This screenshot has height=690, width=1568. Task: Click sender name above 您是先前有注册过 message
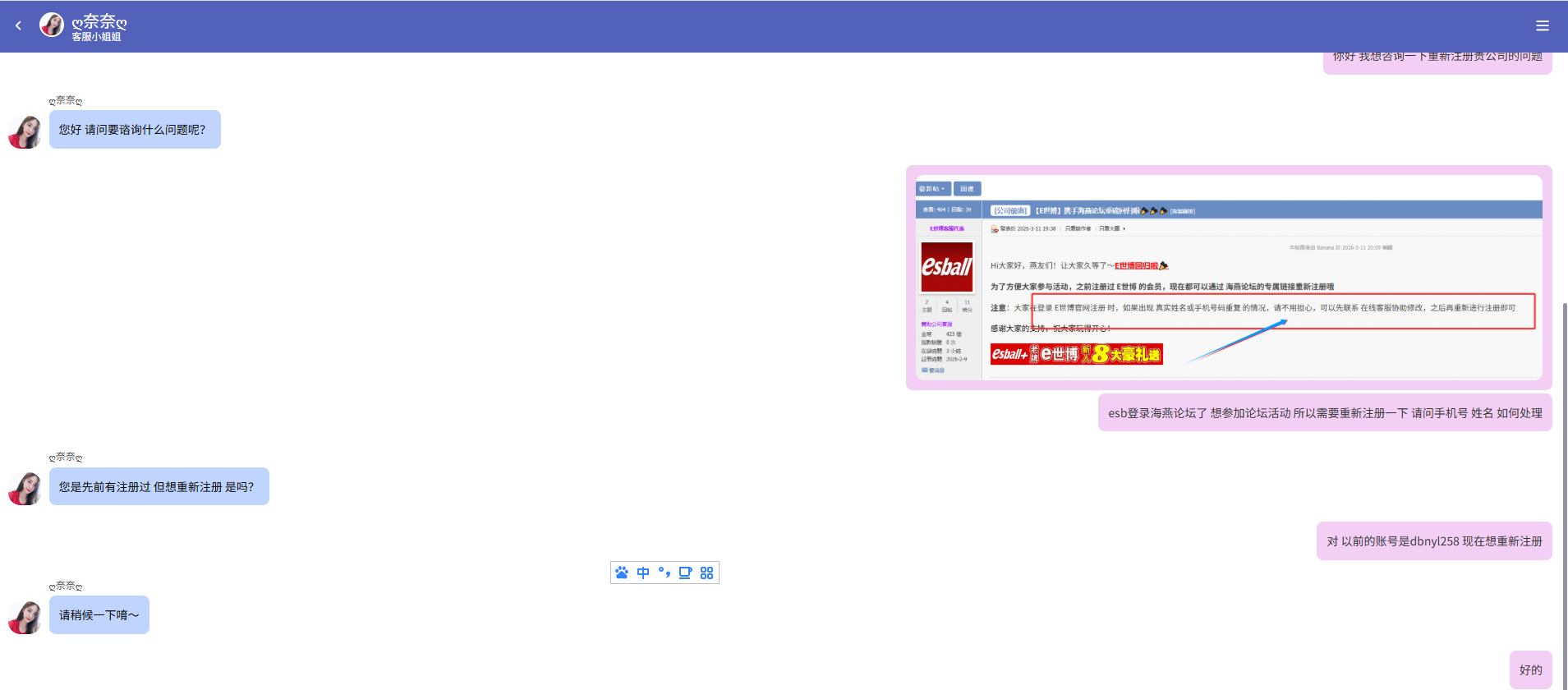click(x=66, y=457)
